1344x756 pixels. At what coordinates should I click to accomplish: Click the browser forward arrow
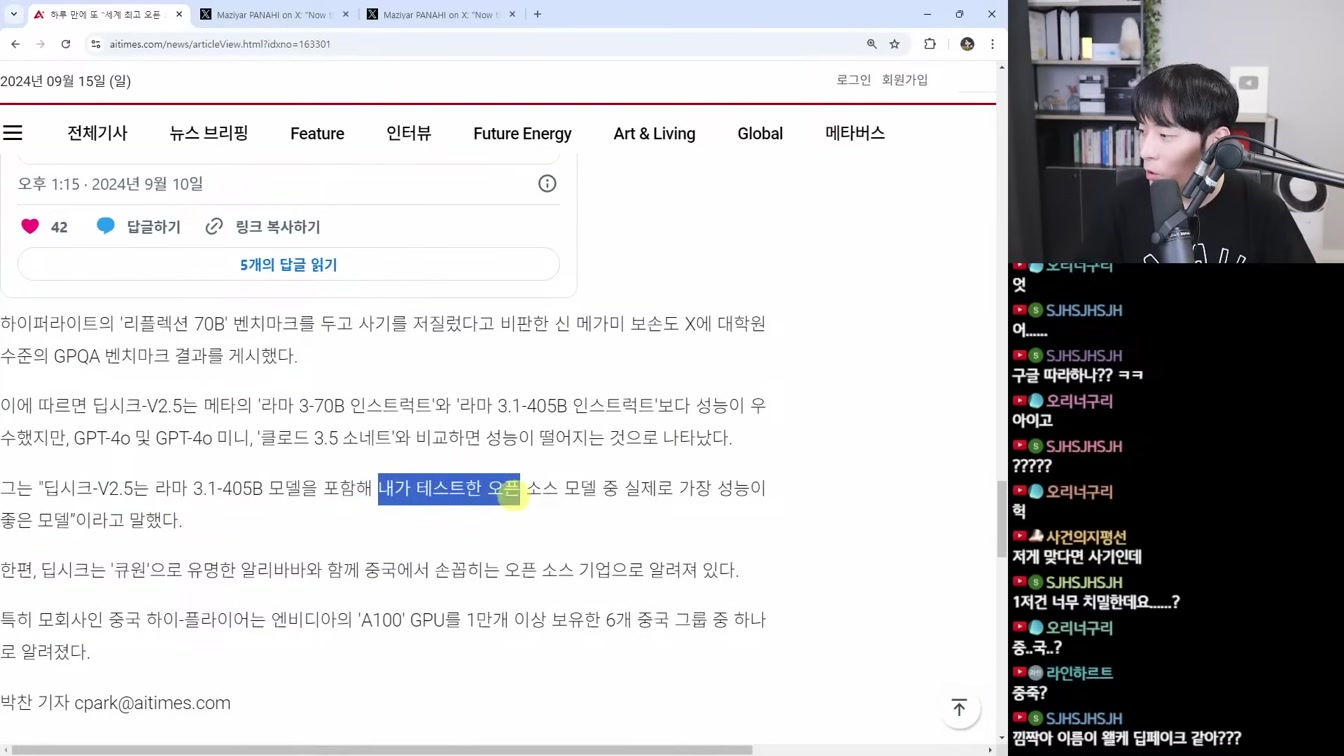pos(40,44)
